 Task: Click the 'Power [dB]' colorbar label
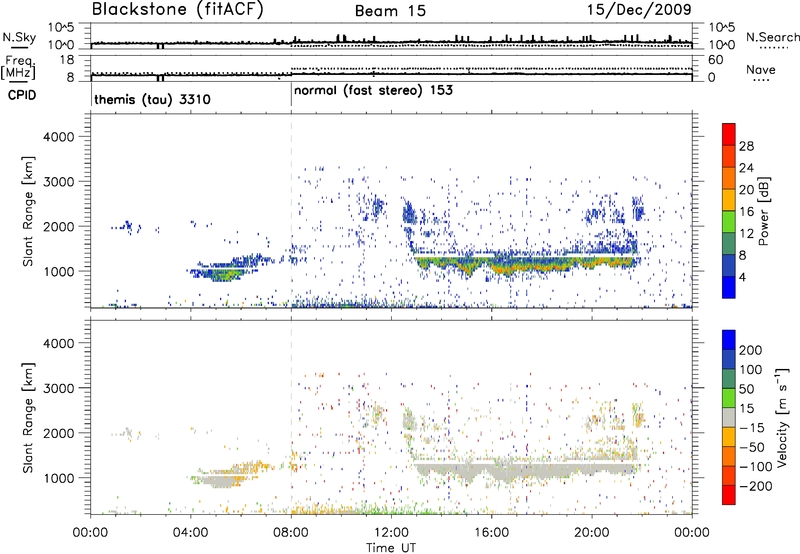763,211
